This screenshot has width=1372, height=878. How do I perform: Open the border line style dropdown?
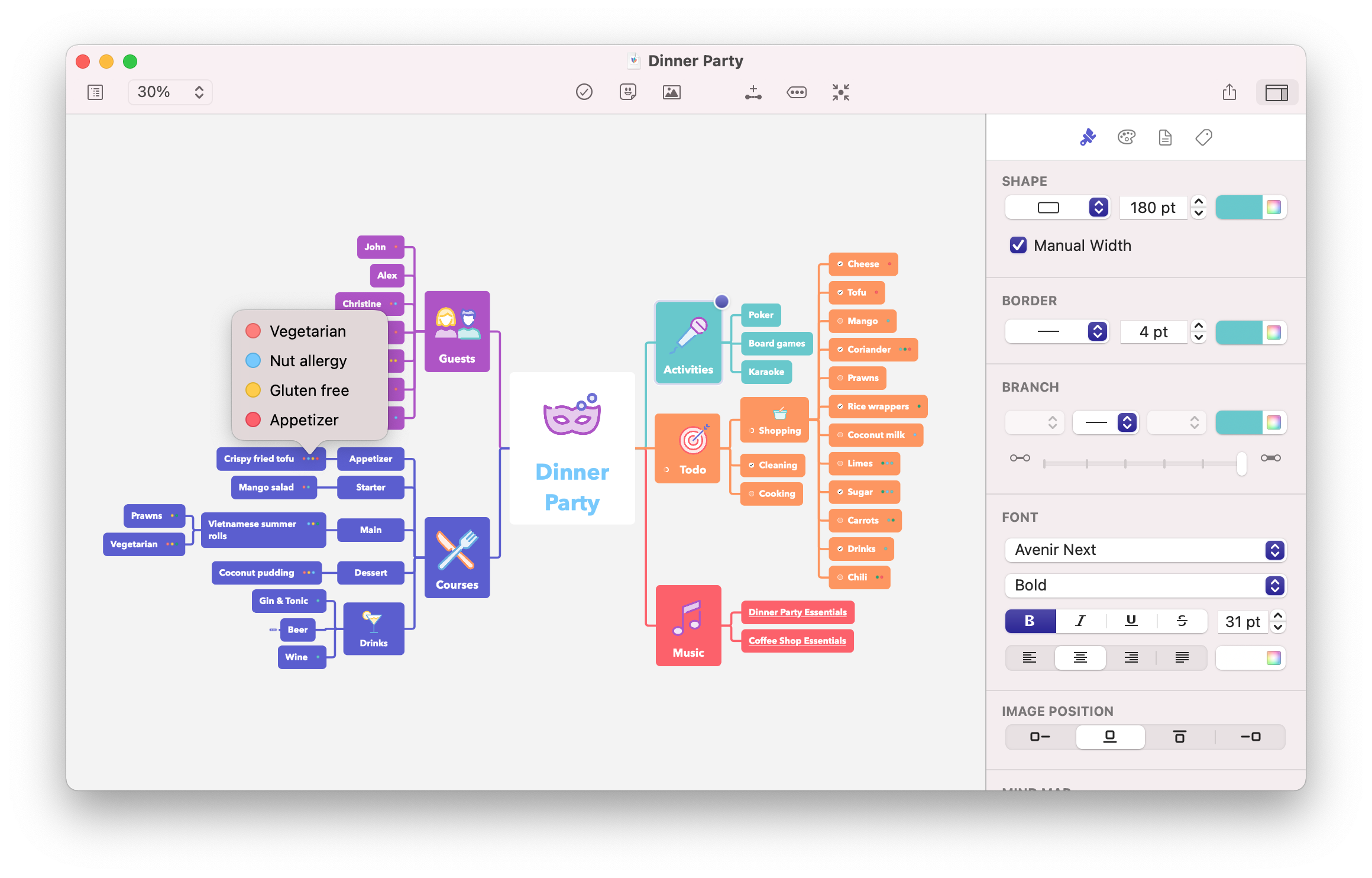click(x=1057, y=331)
